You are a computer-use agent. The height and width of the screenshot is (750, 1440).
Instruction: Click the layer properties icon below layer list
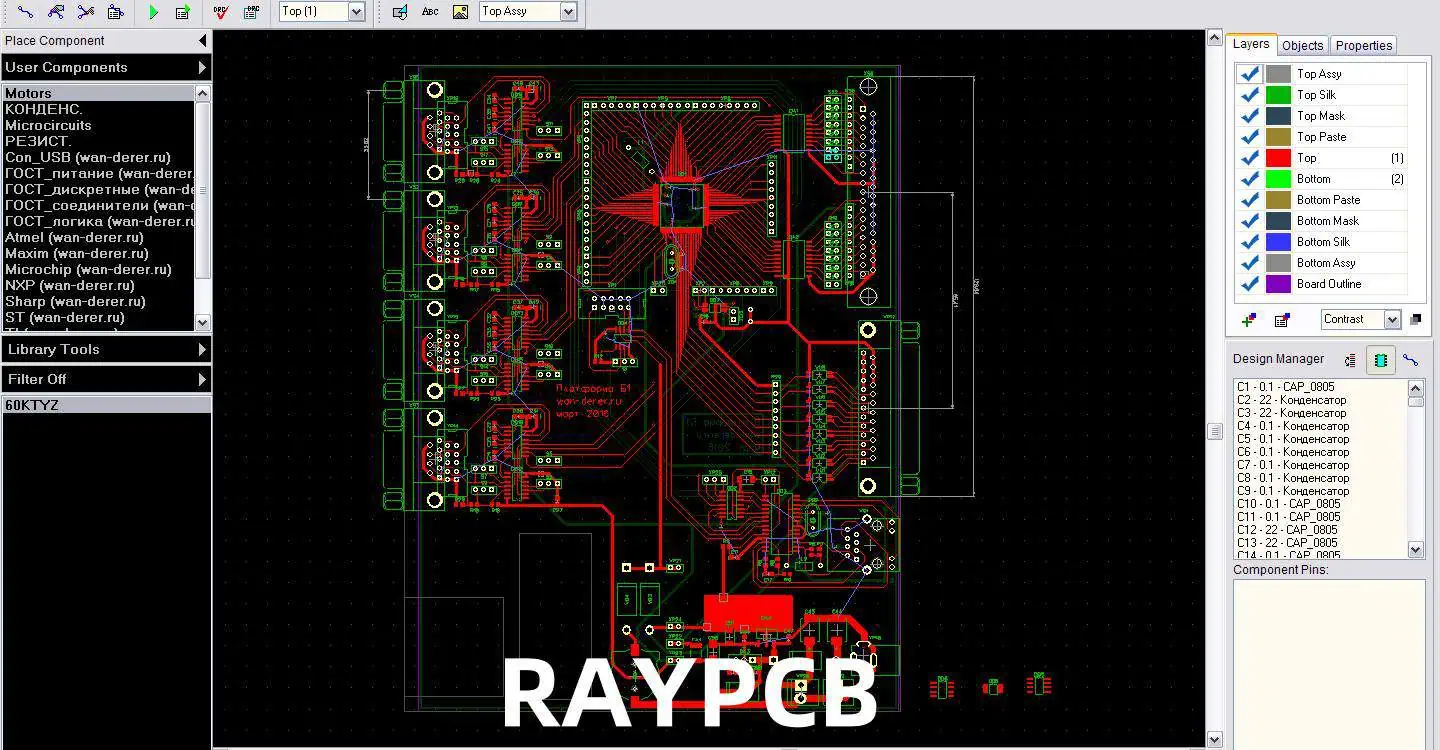(1282, 320)
